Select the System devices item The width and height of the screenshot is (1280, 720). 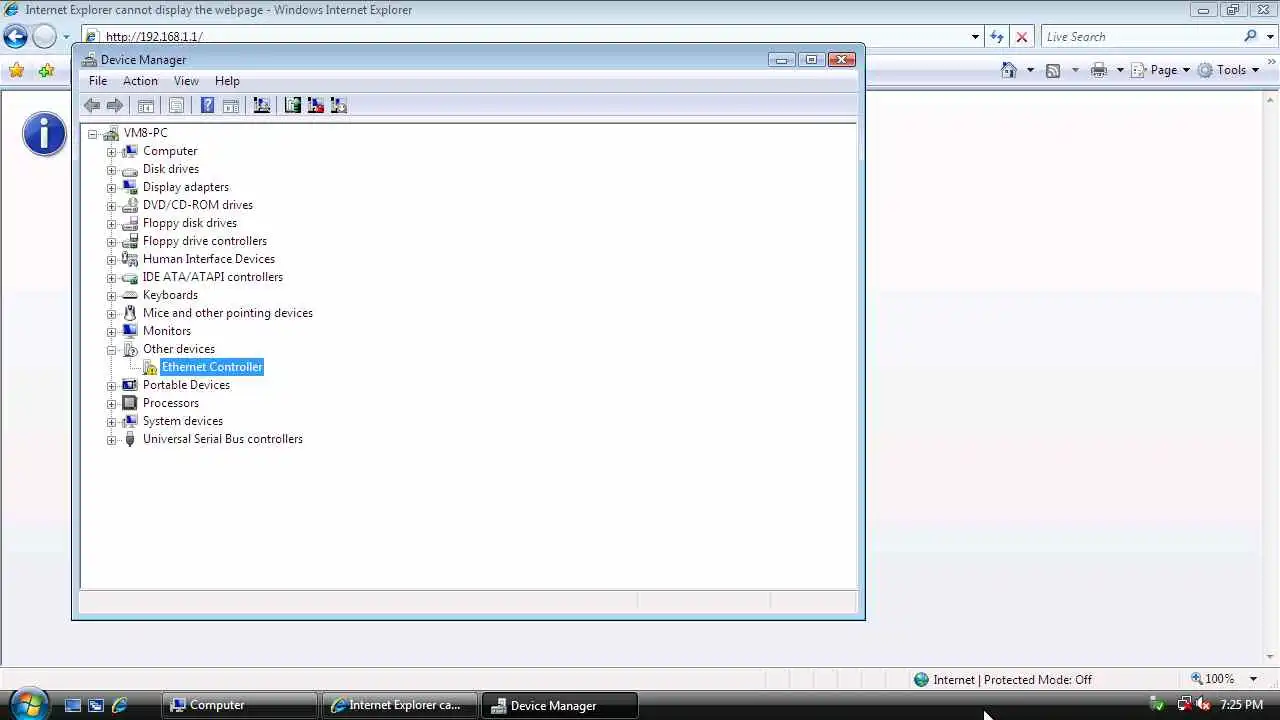183,421
